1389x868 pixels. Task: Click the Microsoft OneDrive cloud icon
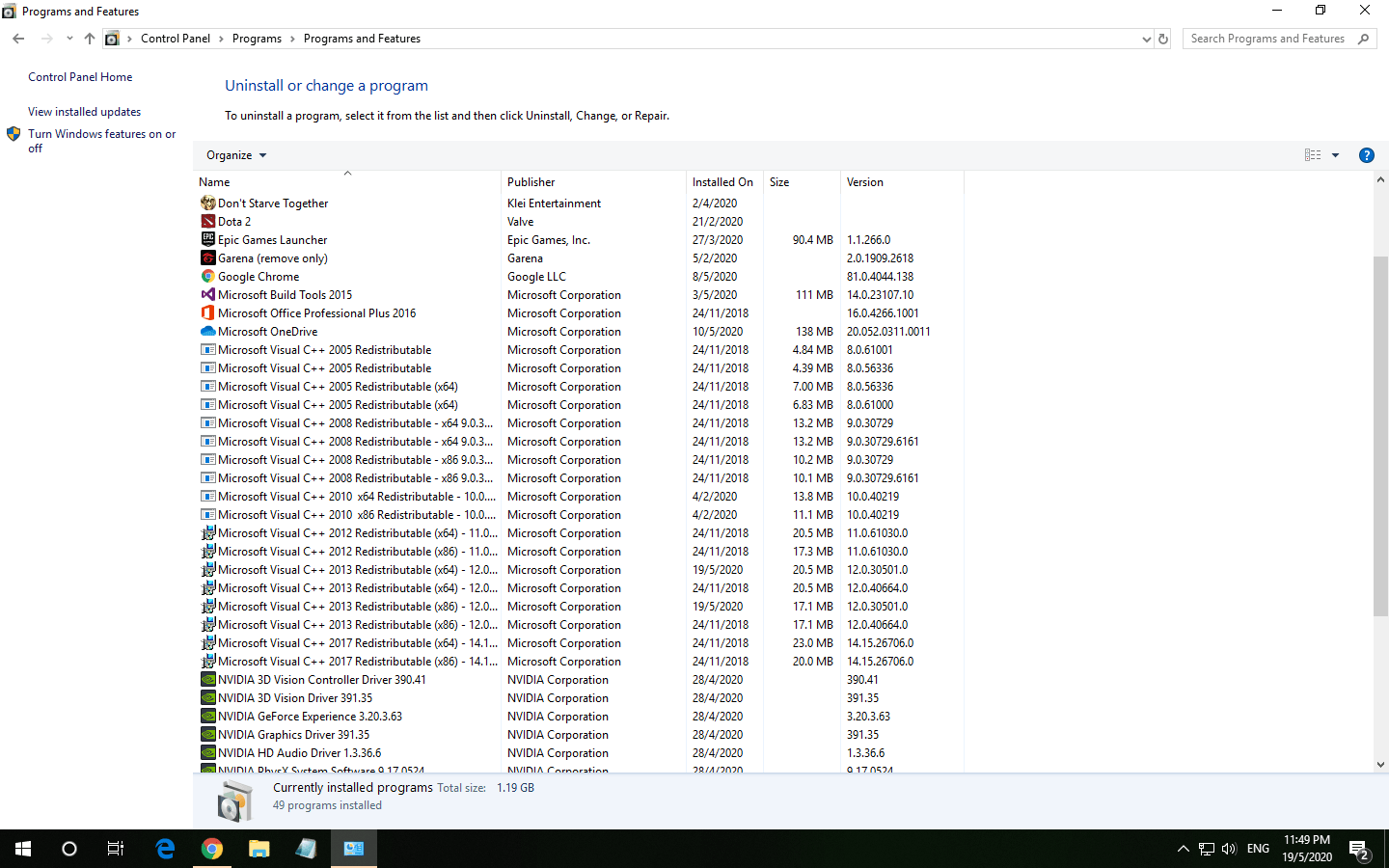(x=207, y=331)
